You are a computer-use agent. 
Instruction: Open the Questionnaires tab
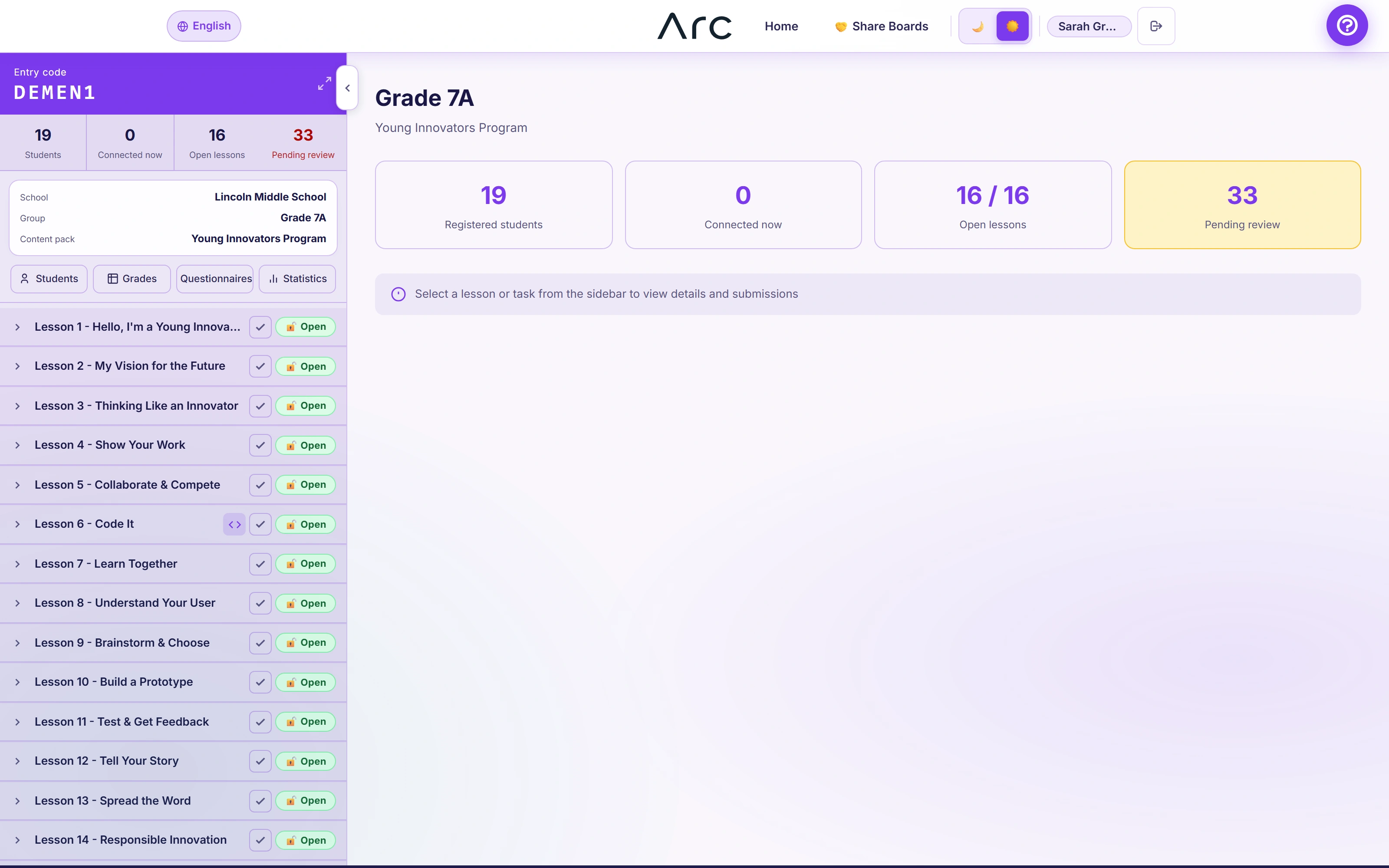[215, 279]
